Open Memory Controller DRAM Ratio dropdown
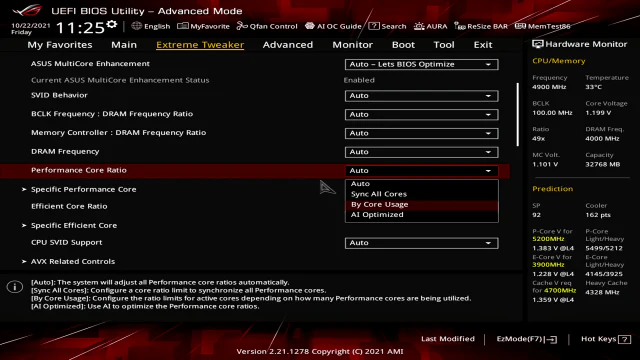The width and height of the screenshot is (640, 360). [x=421, y=133]
